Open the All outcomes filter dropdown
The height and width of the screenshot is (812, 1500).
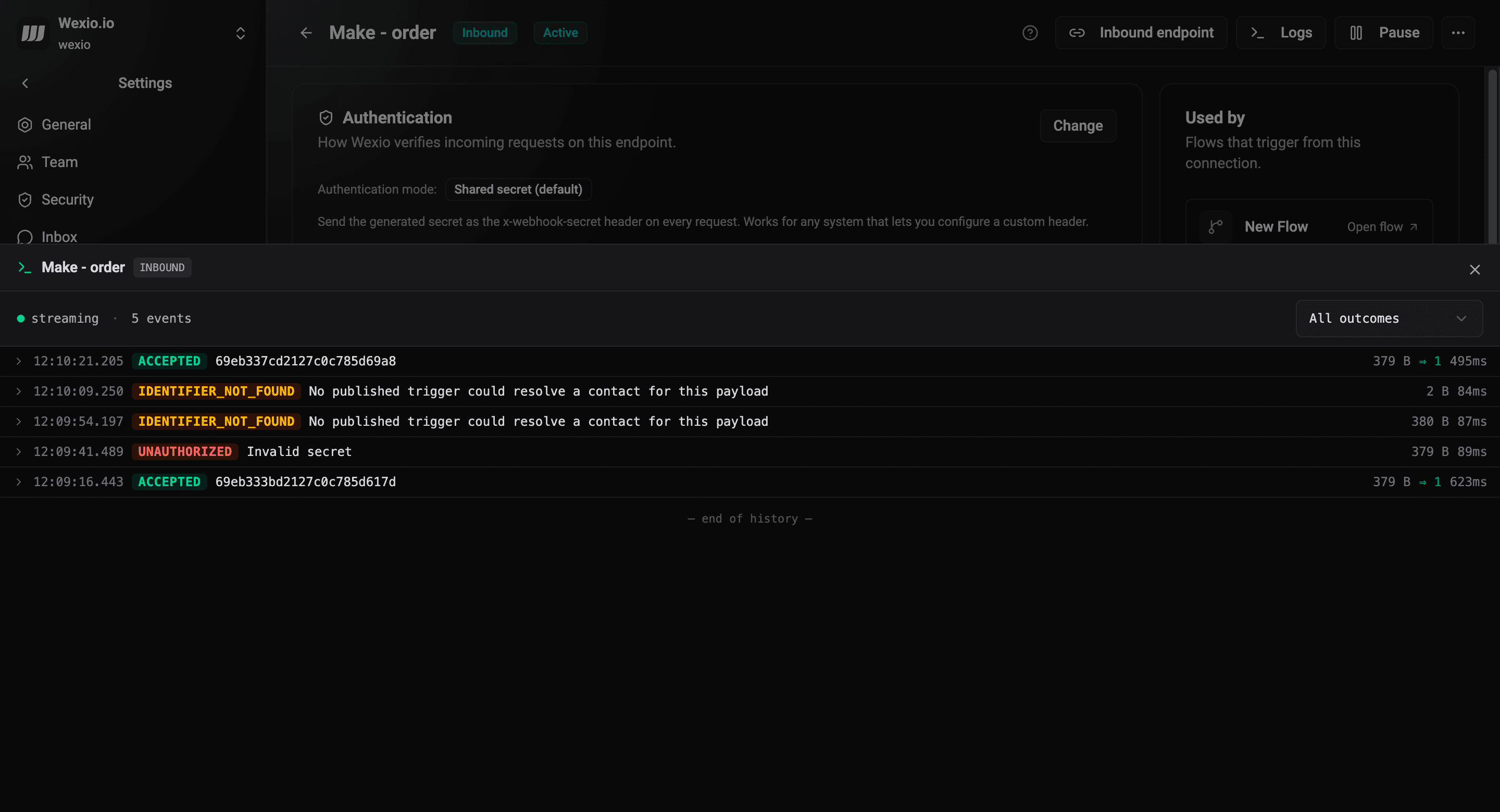click(1389, 319)
